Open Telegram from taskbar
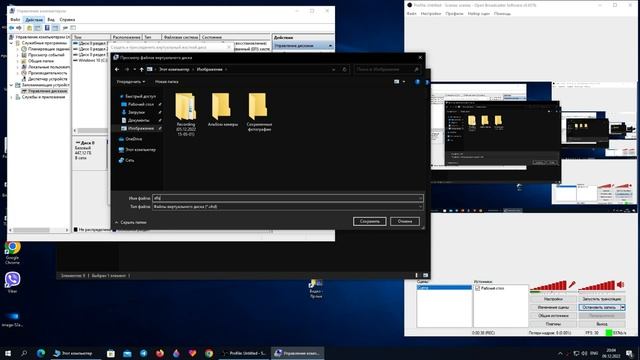 [x=144, y=353]
